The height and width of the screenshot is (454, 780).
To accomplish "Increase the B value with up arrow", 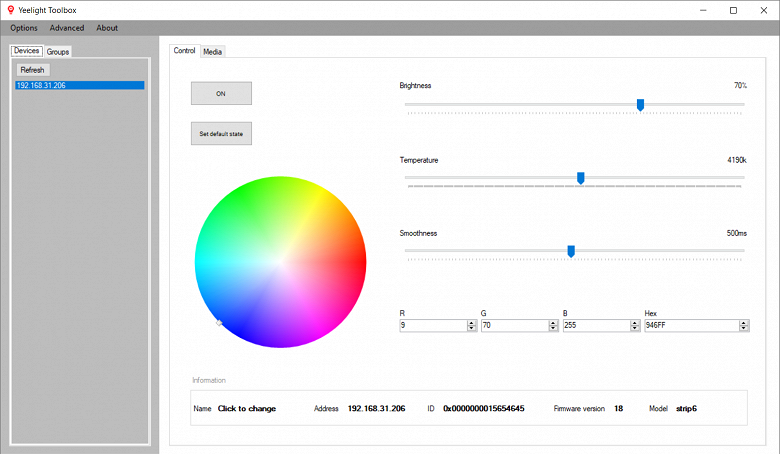I will pyautogui.click(x=635, y=323).
